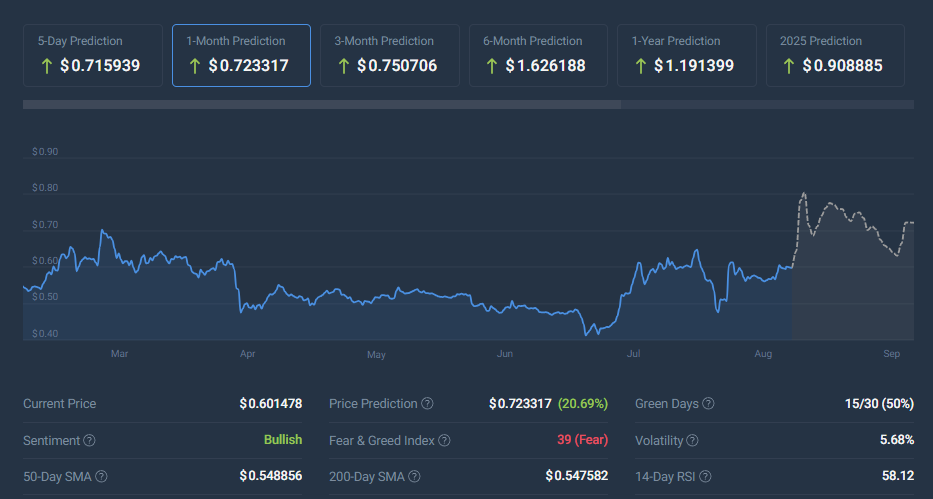Select the 2025 Prediction tab
The width and height of the screenshot is (933, 499).
coord(835,55)
